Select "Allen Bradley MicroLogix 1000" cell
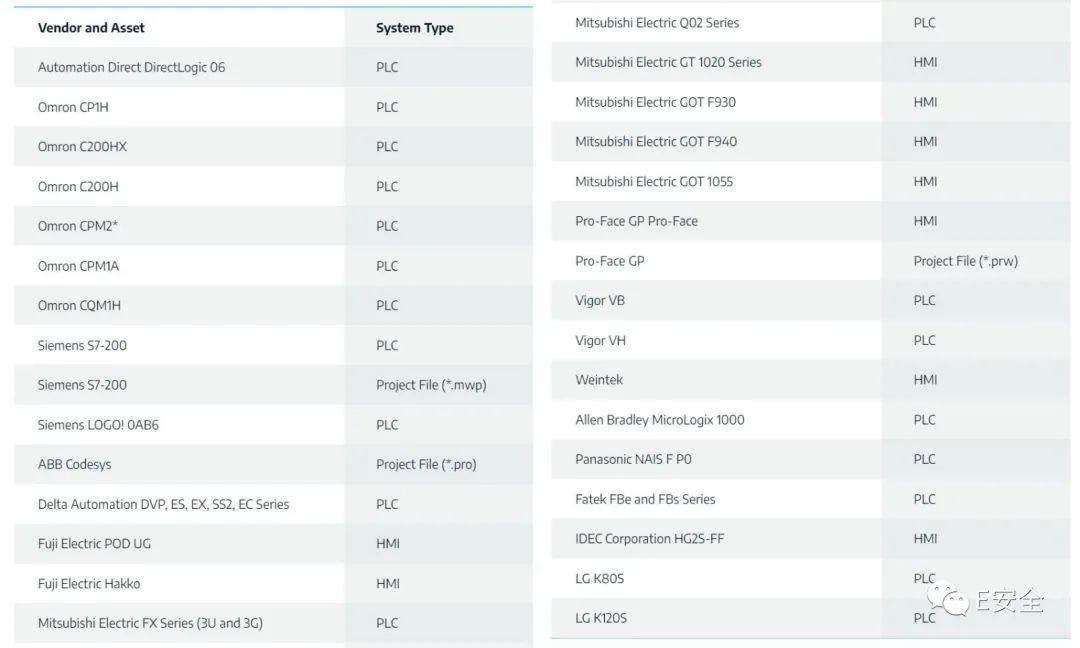1080x648 pixels. (660, 419)
